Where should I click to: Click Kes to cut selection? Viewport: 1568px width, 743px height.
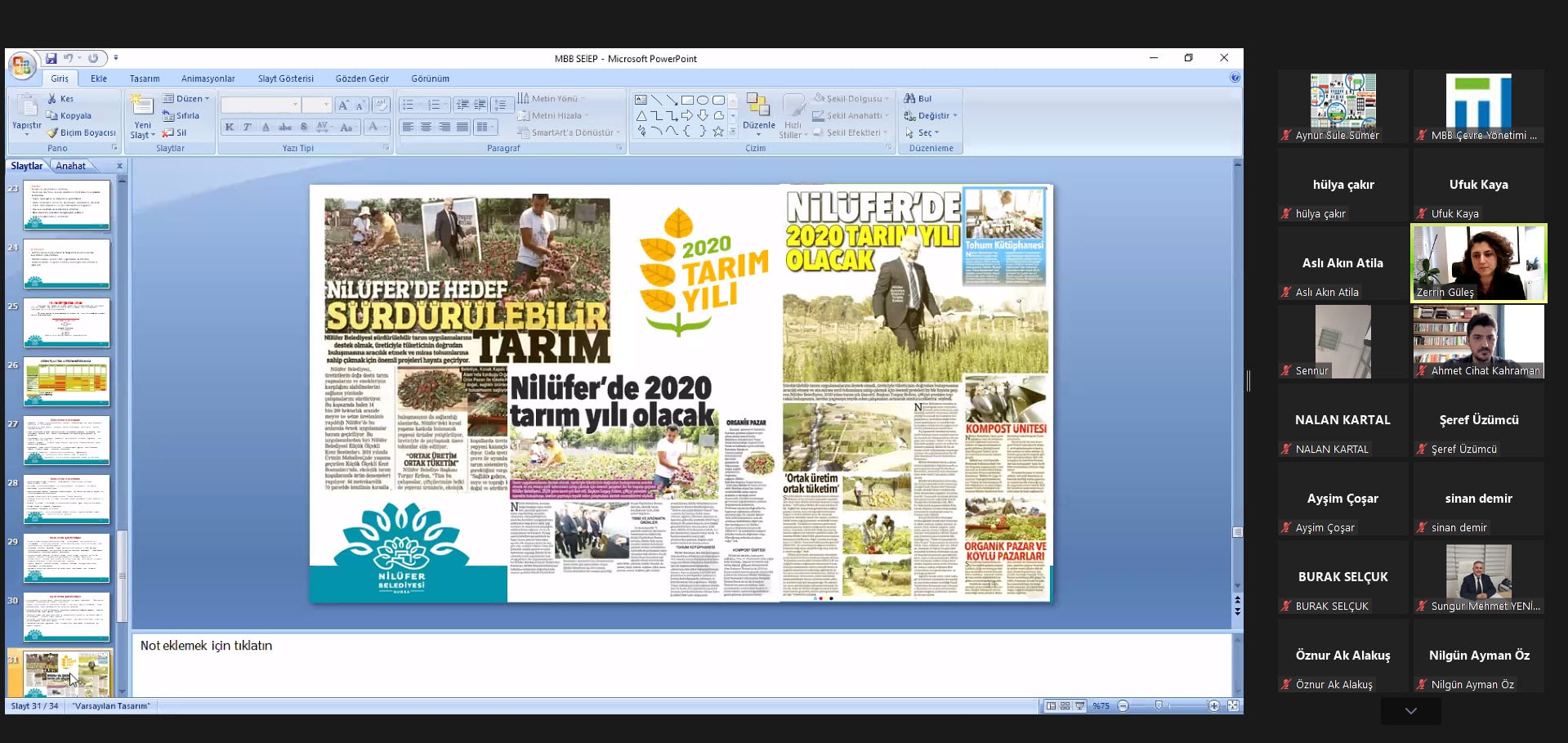tap(60, 99)
